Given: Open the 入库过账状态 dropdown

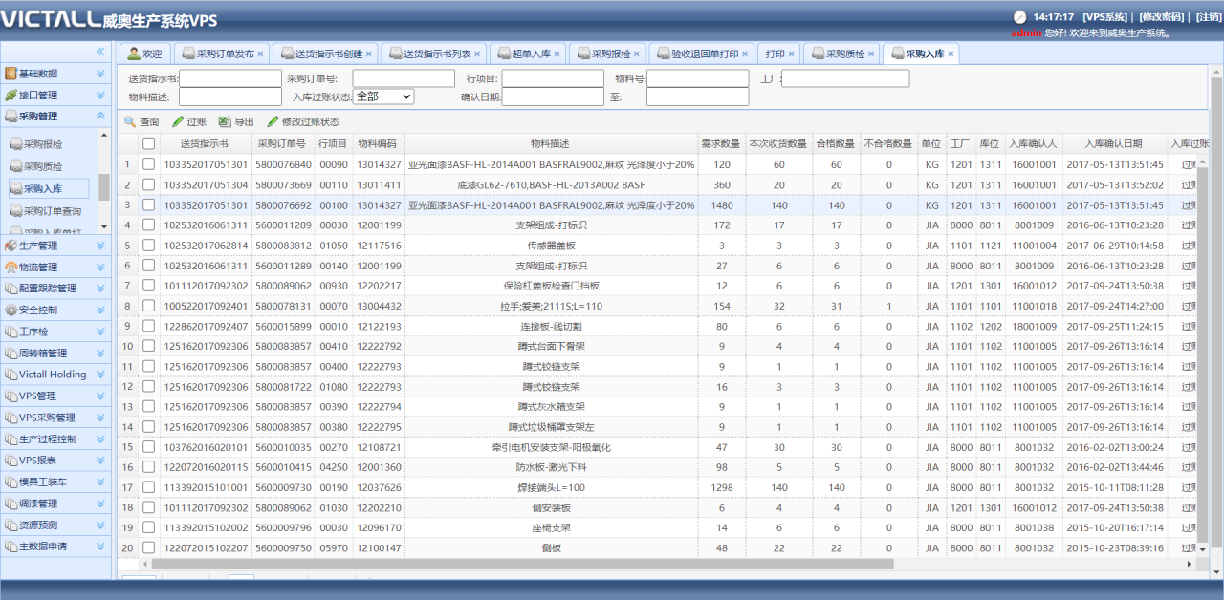Looking at the screenshot, I should (383, 97).
